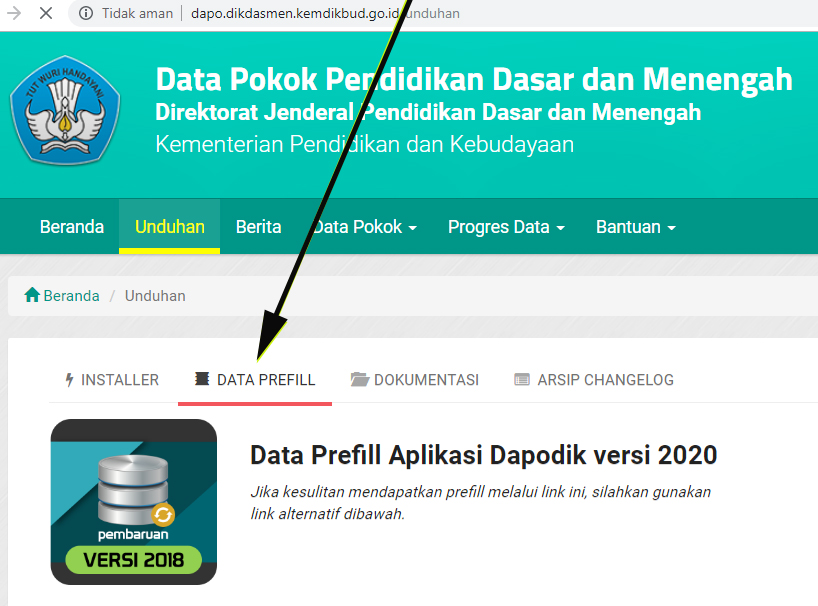The height and width of the screenshot is (606, 818).
Task: Stop page loading with the X icon
Action: 46,13
